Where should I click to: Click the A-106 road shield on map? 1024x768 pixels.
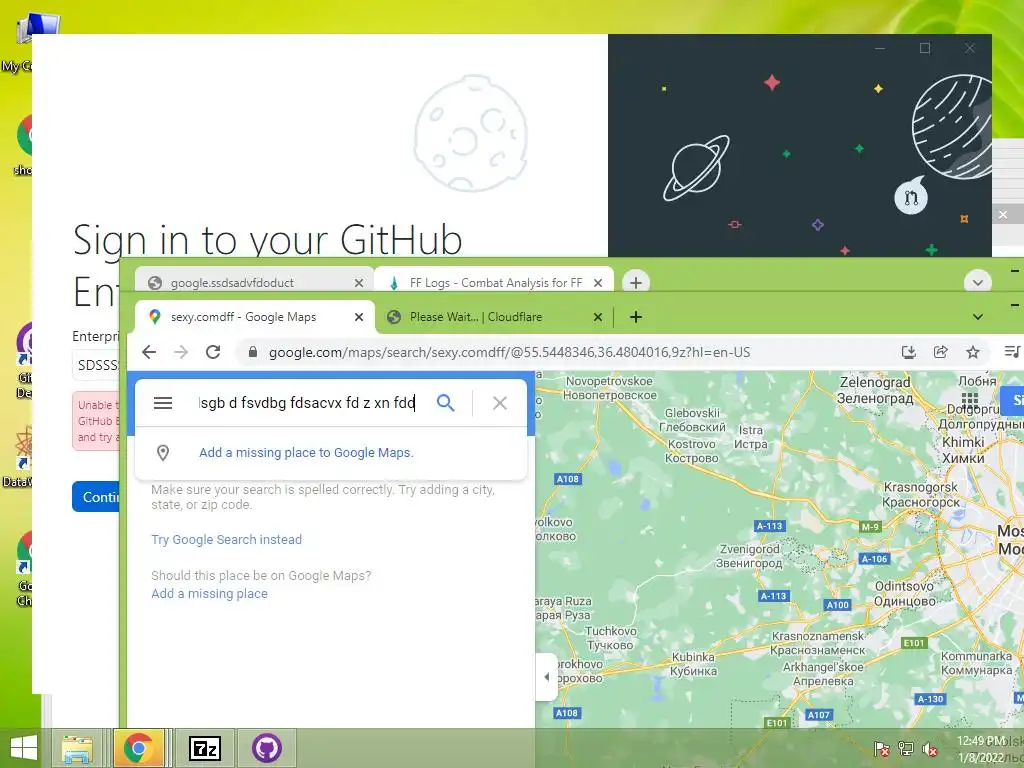pyautogui.click(x=874, y=558)
